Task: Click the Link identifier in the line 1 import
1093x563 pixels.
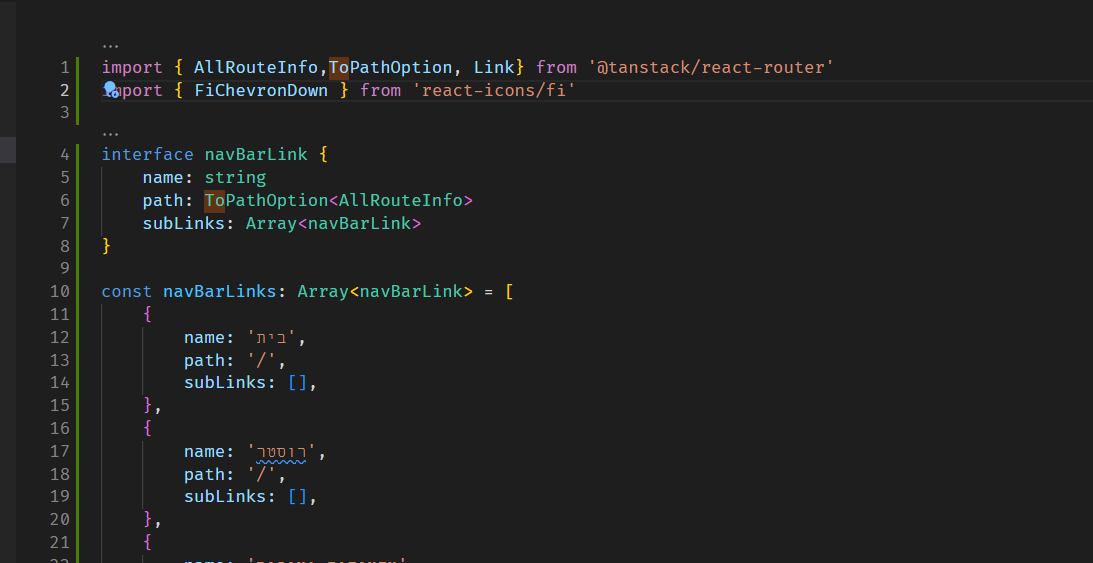Action: tap(494, 68)
